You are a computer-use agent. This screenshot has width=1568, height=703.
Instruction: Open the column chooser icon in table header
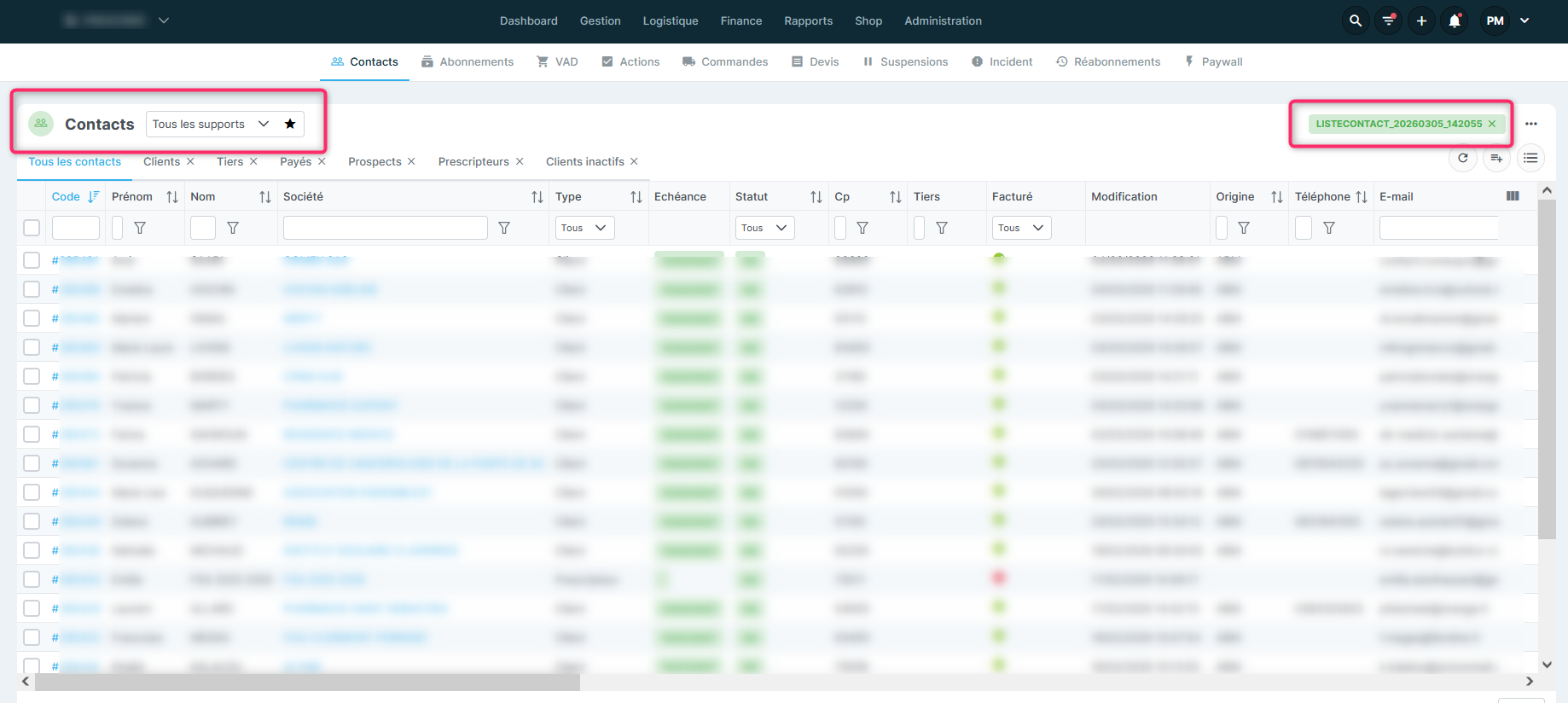(x=1513, y=196)
